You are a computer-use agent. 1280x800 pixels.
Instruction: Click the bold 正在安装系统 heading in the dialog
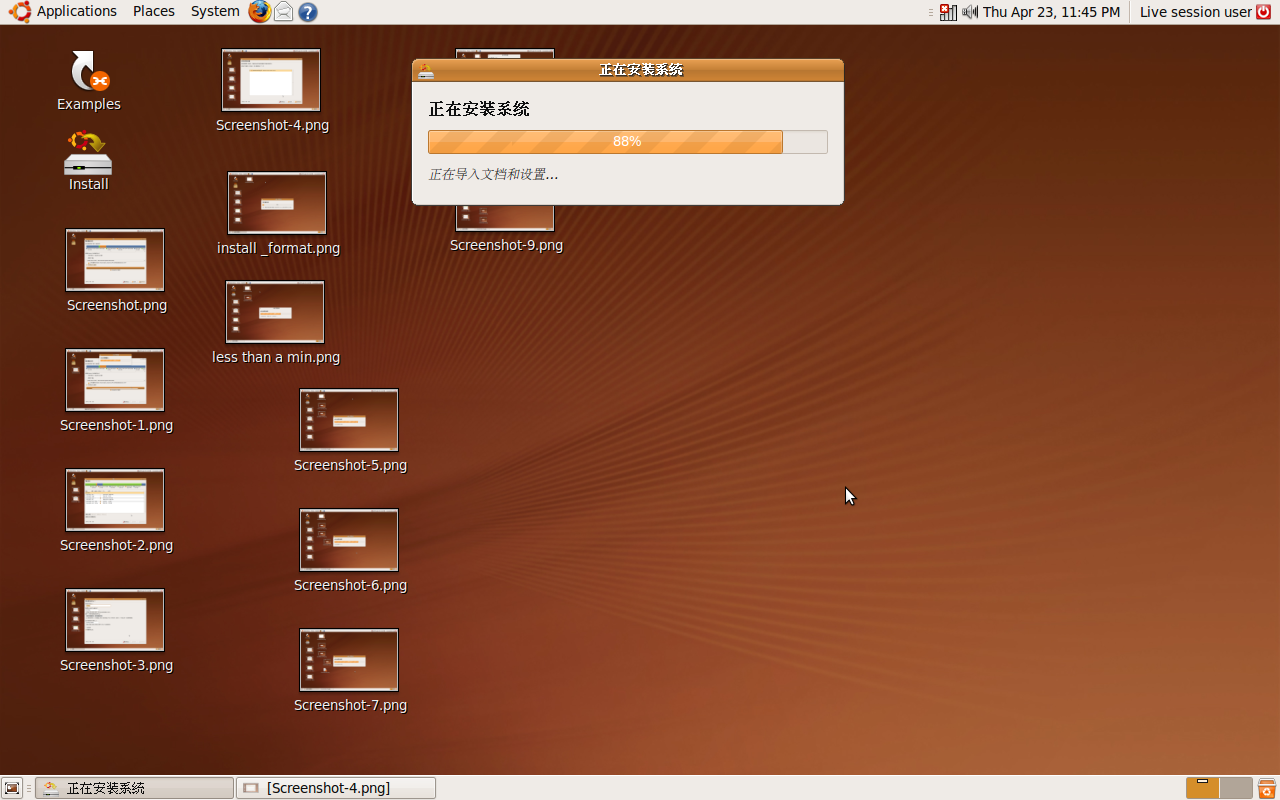[x=479, y=109]
